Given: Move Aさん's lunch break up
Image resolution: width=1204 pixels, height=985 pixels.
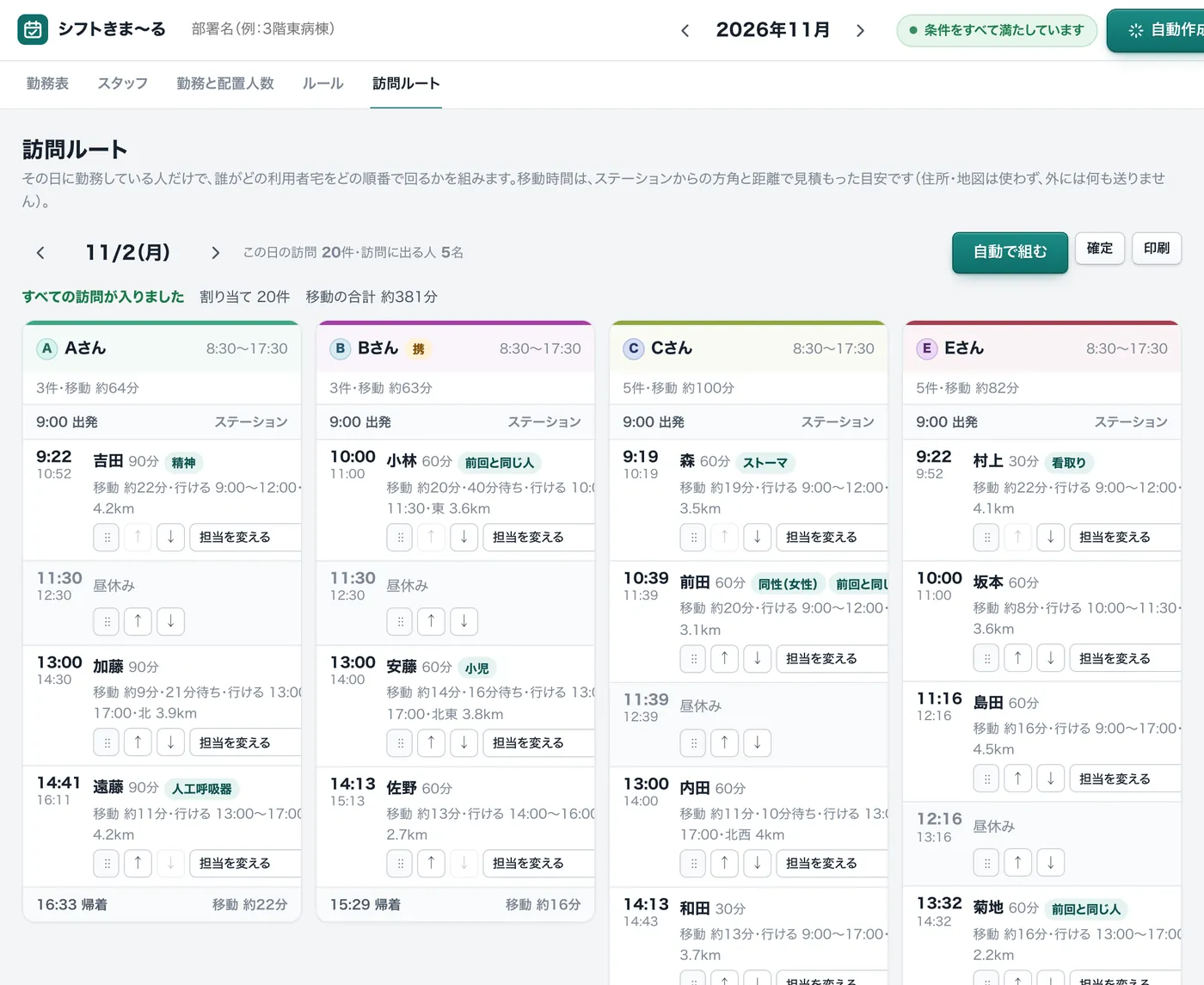Looking at the screenshot, I should (x=138, y=621).
